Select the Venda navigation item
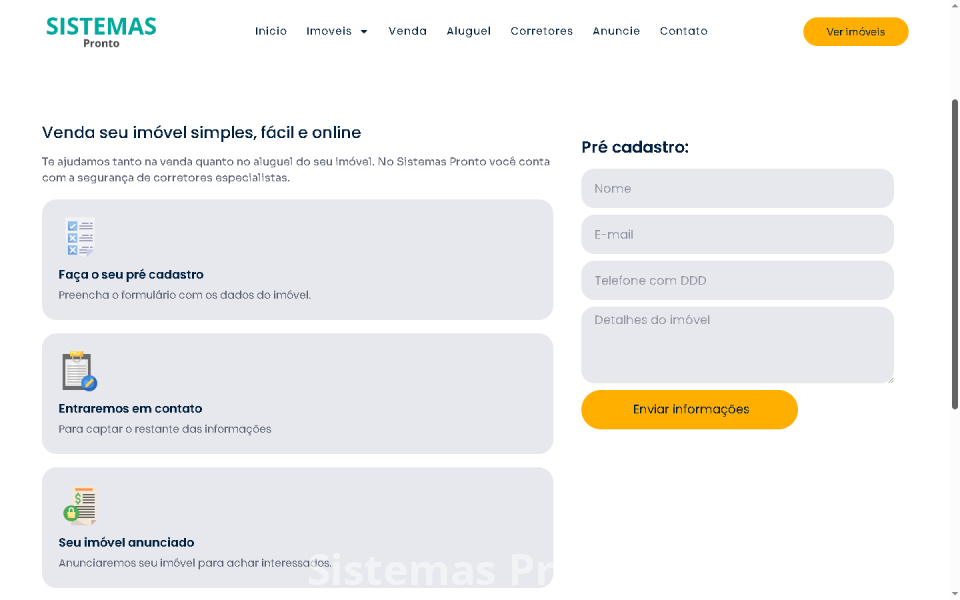 point(407,31)
